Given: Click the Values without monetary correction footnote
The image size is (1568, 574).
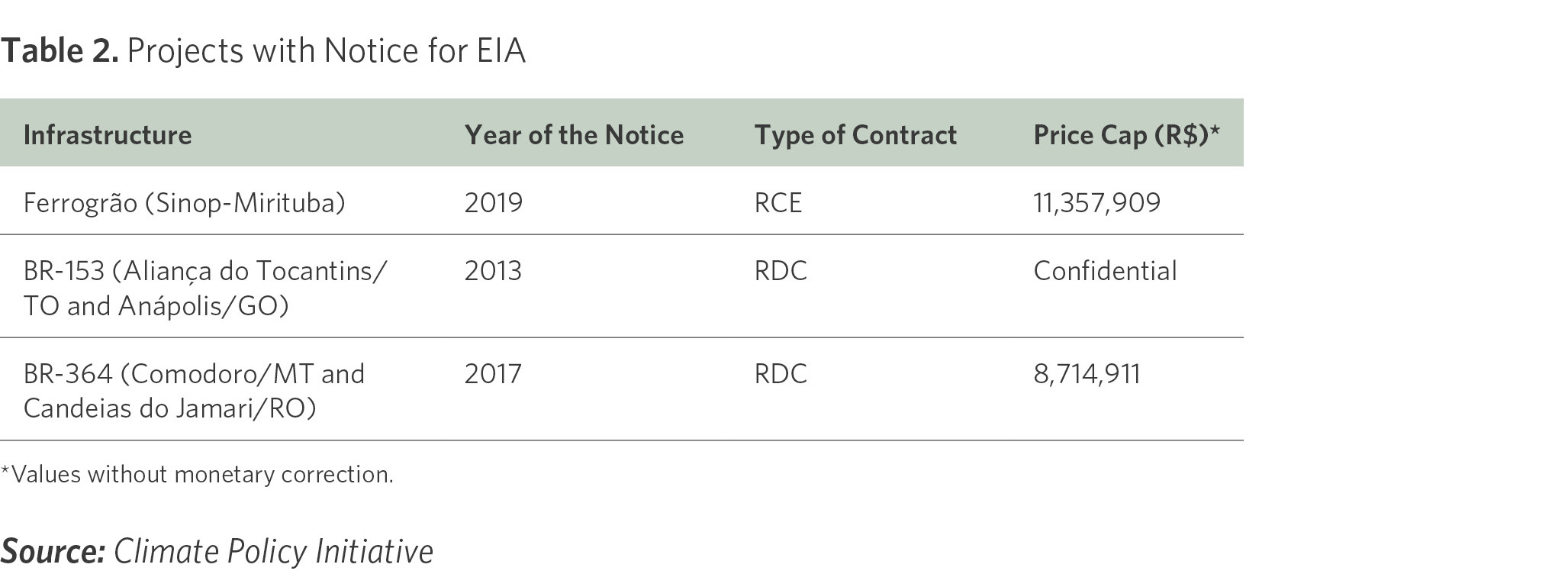Looking at the screenshot, I should click(197, 475).
